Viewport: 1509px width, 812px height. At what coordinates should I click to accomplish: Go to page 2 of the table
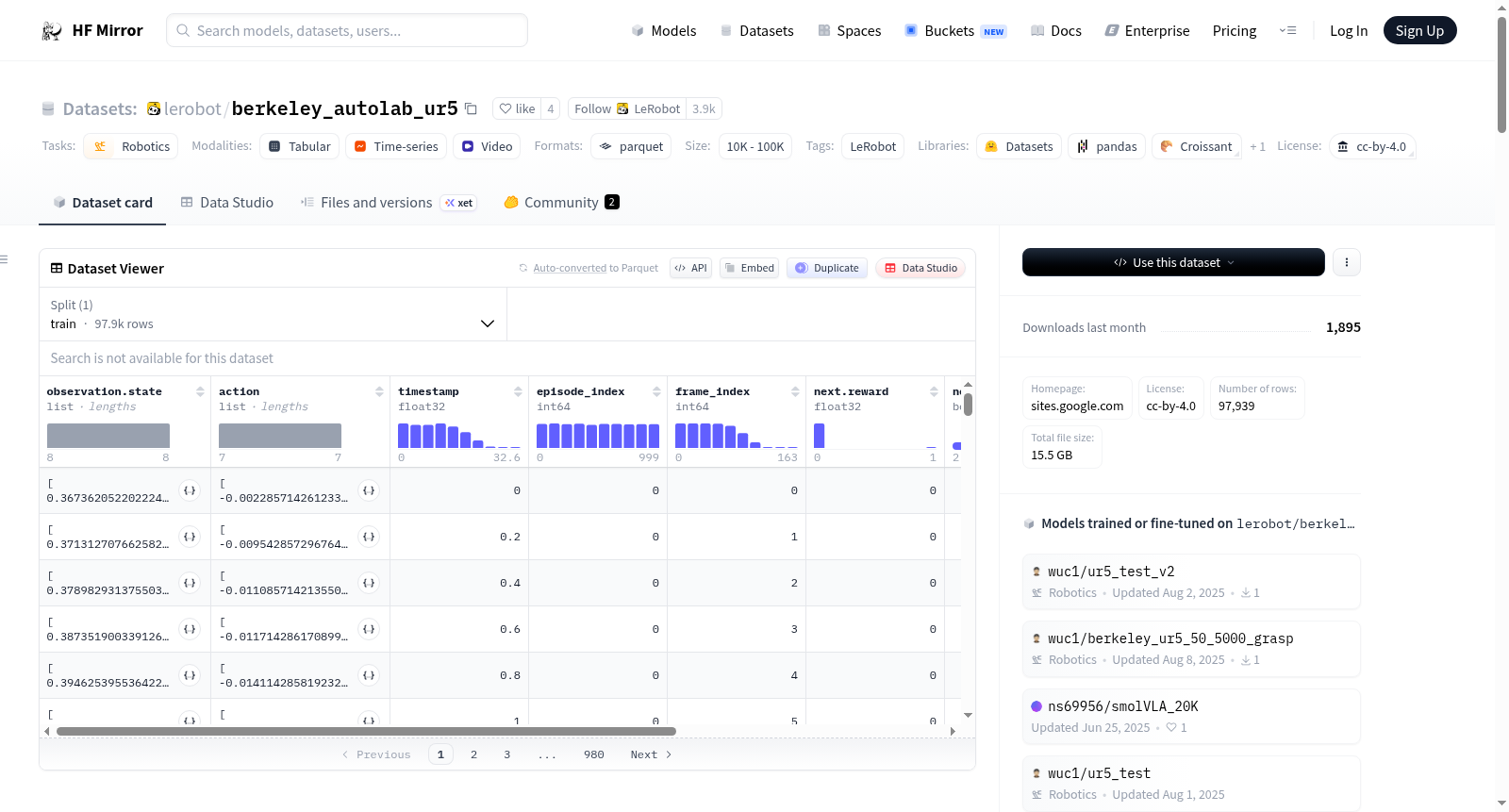tap(473, 754)
